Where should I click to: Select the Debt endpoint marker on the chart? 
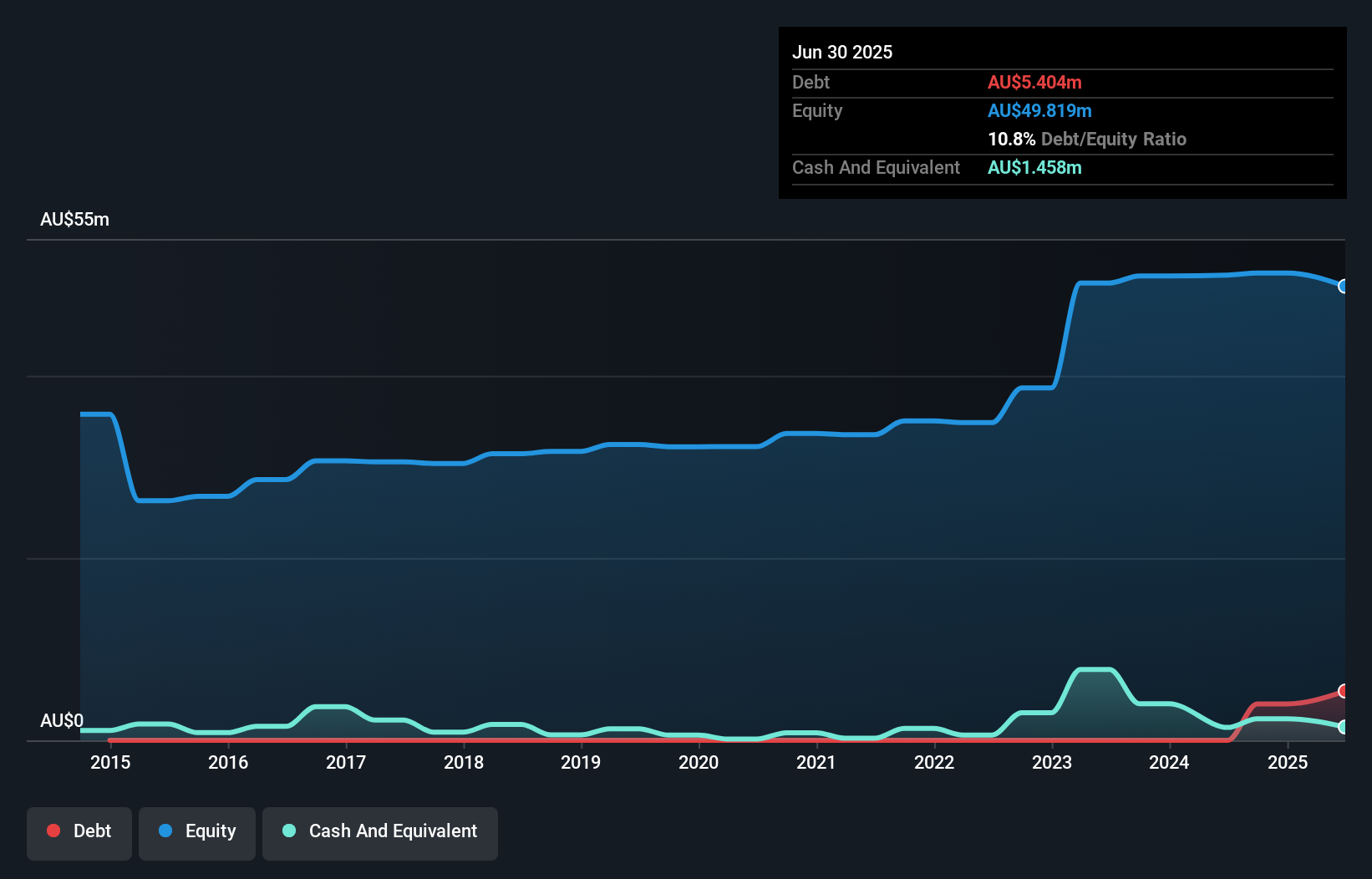pyautogui.click(x=1345, y=691)
